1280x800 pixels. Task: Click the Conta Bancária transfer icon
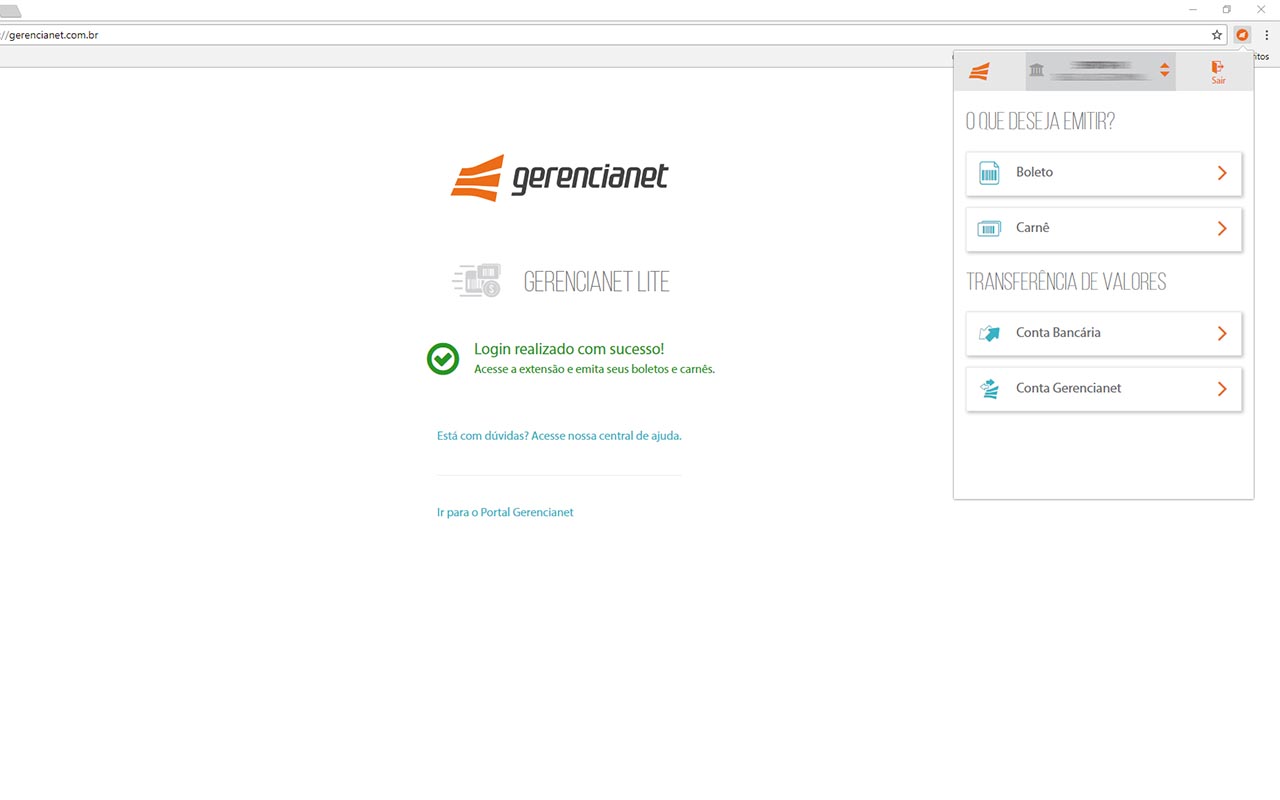point(989,333)
